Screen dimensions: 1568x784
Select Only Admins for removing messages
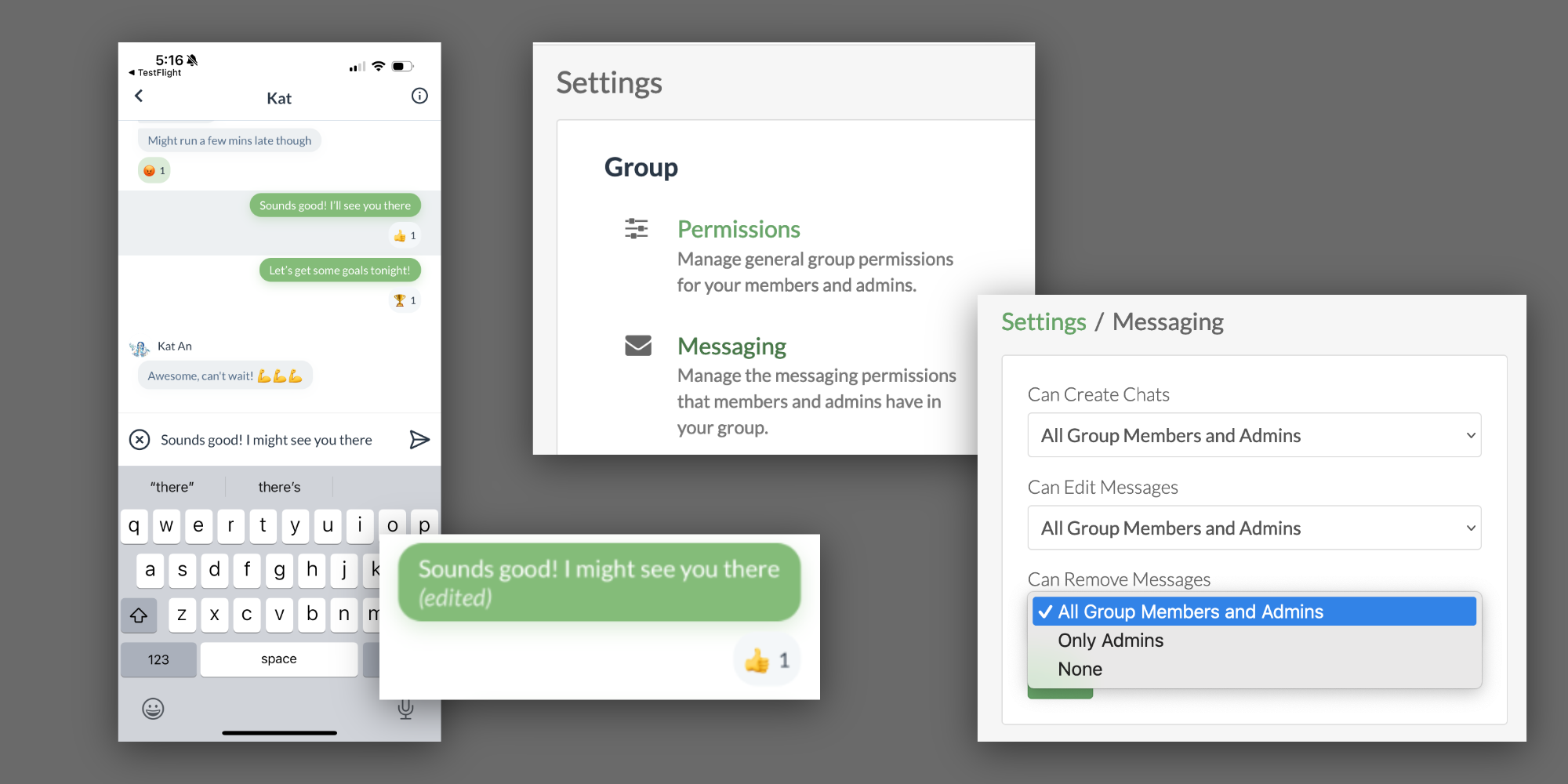coord(1110,641)
